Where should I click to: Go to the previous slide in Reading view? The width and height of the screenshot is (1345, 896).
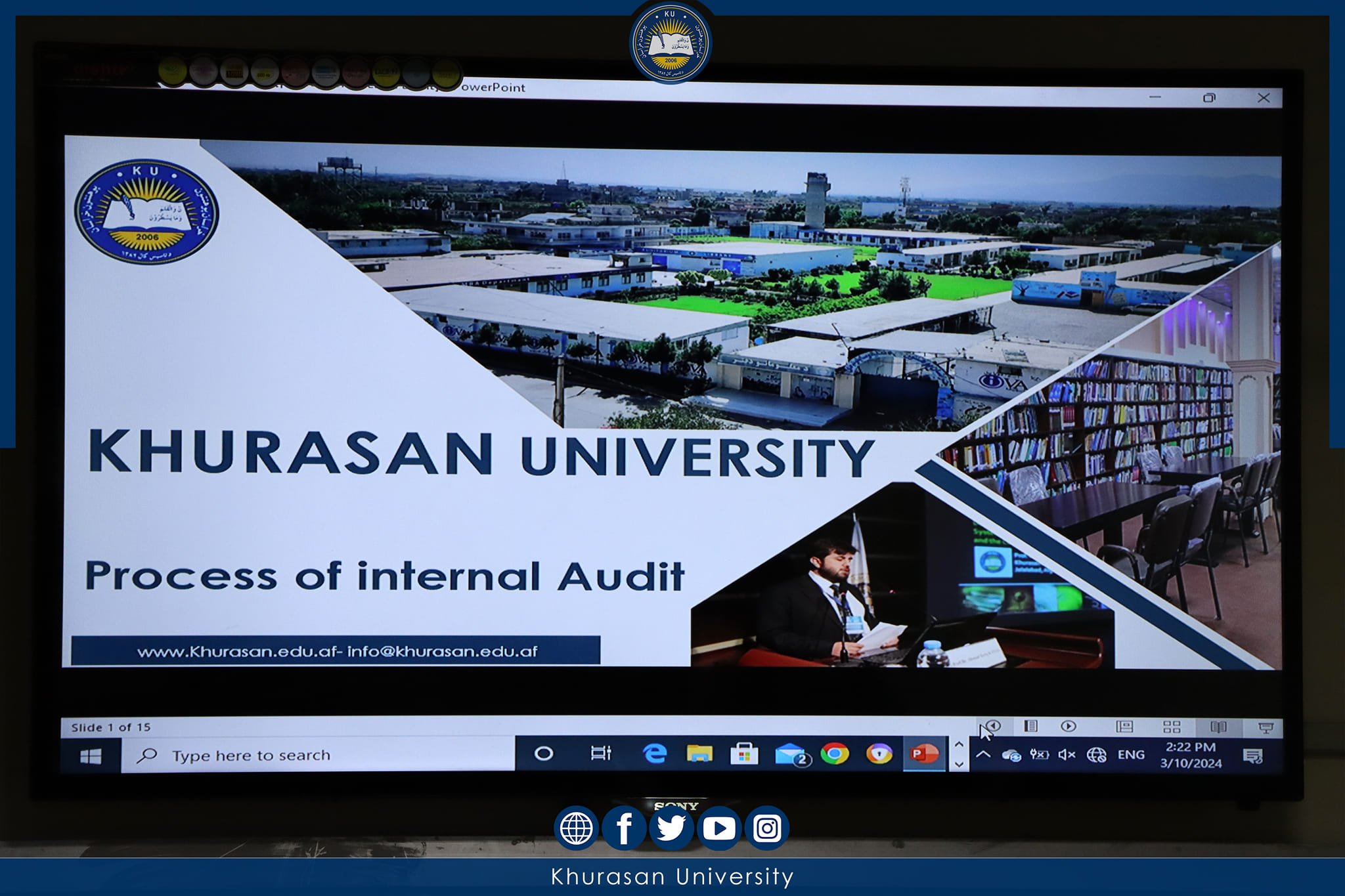pyautogui.click(x=993, y=726)
